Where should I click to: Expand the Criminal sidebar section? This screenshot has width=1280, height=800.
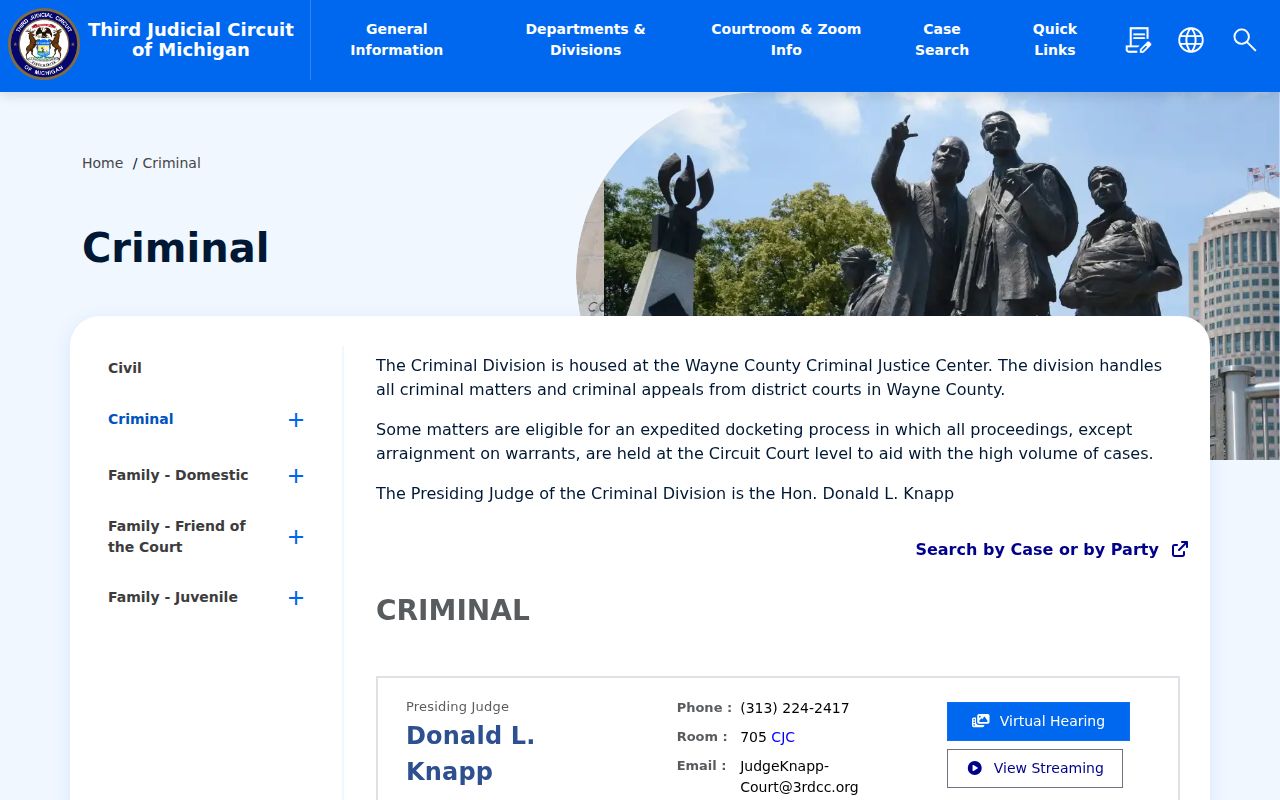pyautogui.click(x=296, y=420)
